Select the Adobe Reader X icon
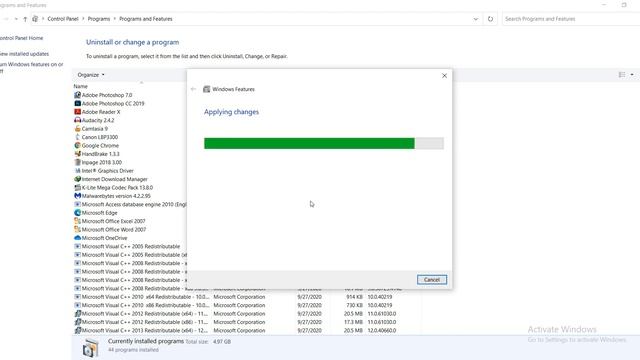 (x=78, y=112)
